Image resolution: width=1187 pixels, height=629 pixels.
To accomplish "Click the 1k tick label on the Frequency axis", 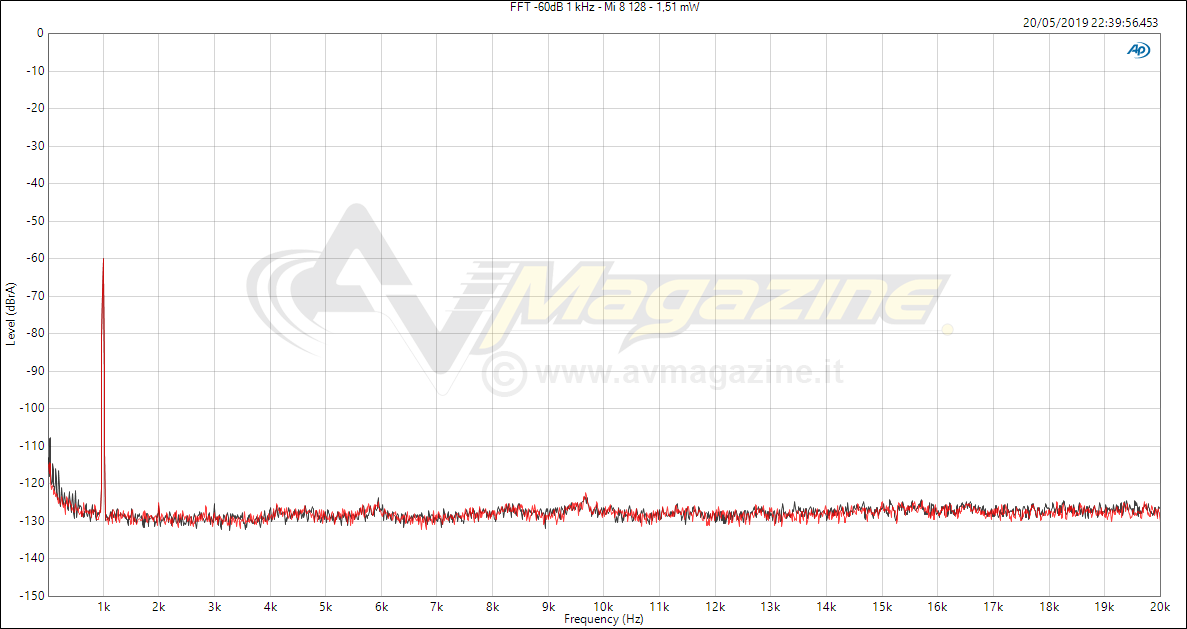I will coord(104,607).
